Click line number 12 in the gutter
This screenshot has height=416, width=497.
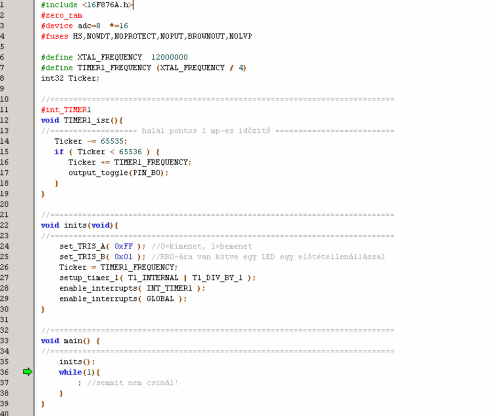[4, 120]
